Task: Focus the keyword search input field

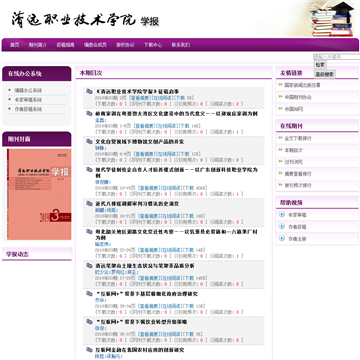Action: coord(337,57)
